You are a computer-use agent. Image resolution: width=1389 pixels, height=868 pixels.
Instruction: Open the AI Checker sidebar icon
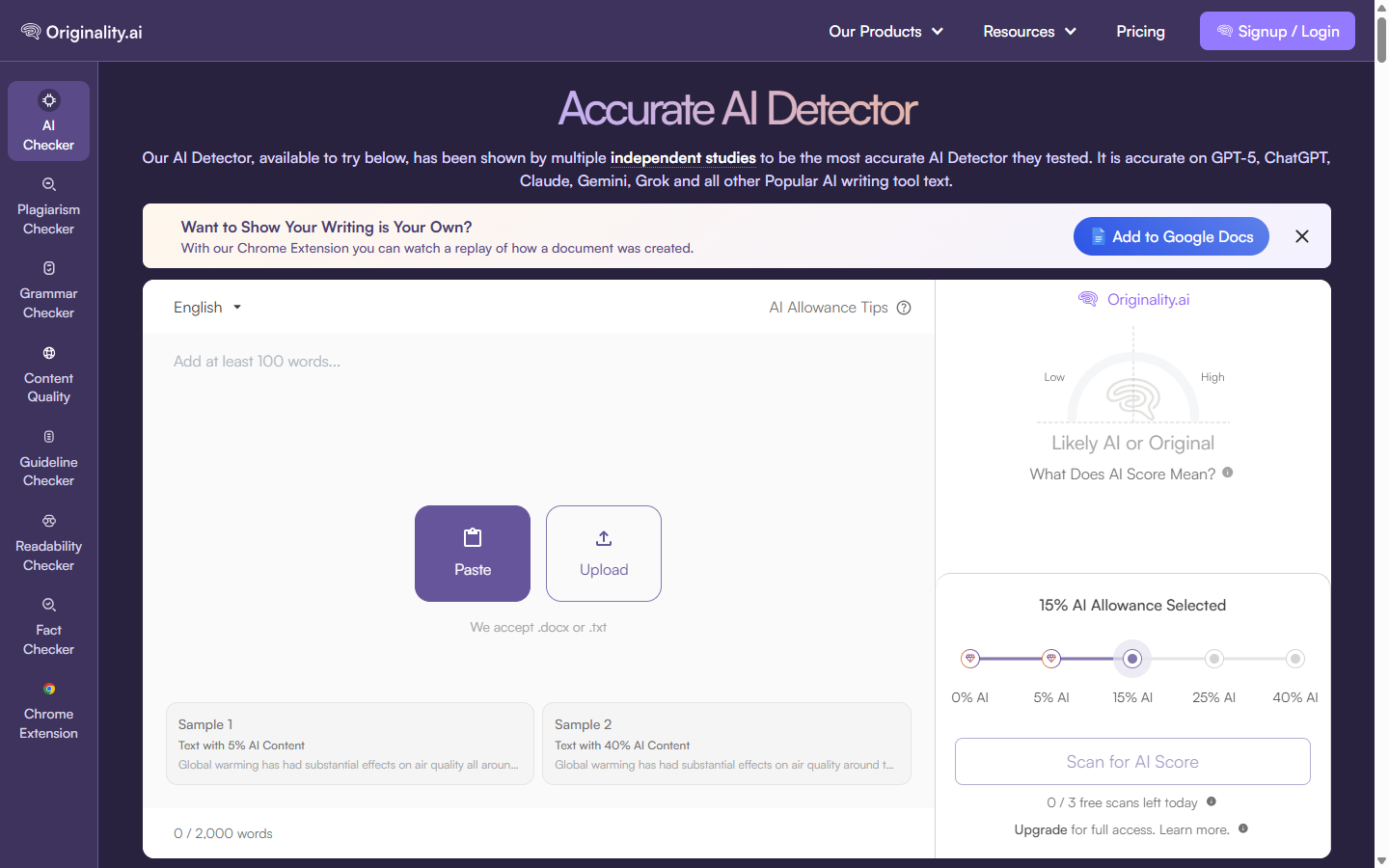[x=48, y=100]
